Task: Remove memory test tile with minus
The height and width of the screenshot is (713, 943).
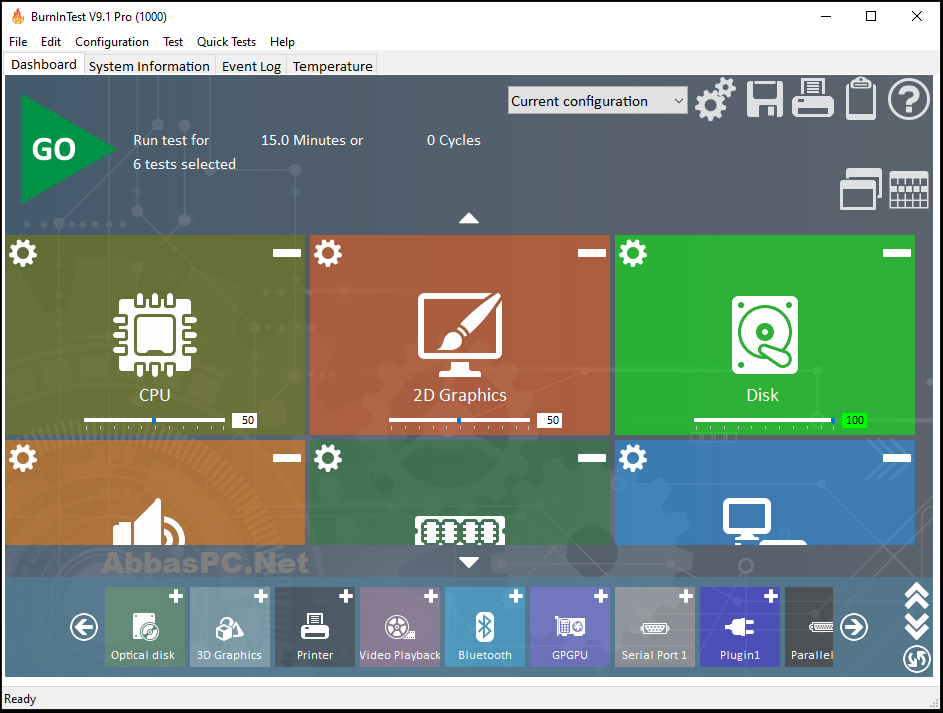Action: pyautogui.click(x=592, y=458)
